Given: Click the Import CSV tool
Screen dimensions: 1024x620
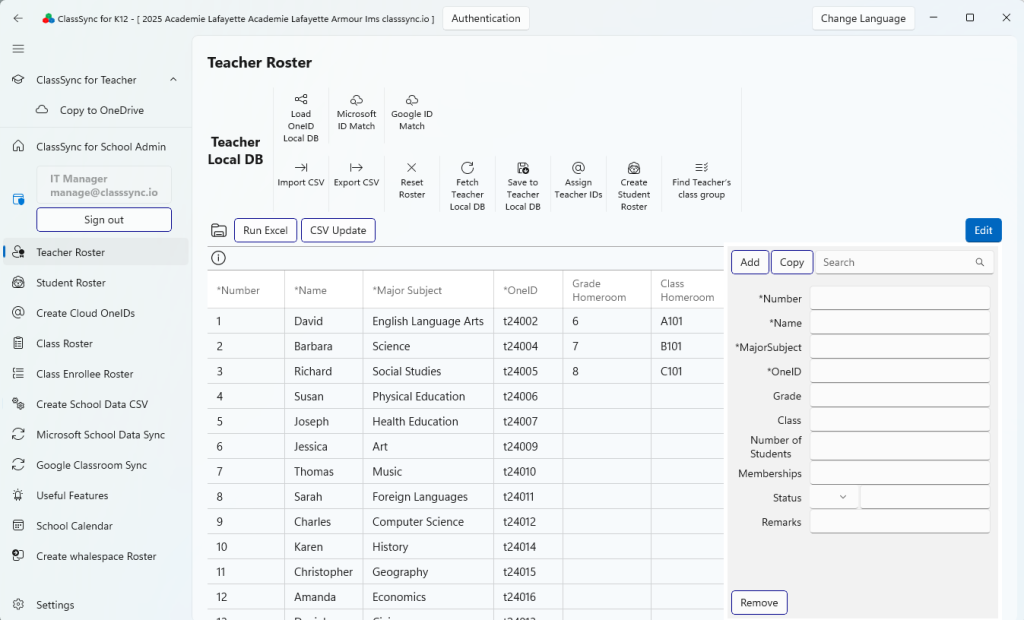Looking at the screenshot, I should (x=300, y=174).
